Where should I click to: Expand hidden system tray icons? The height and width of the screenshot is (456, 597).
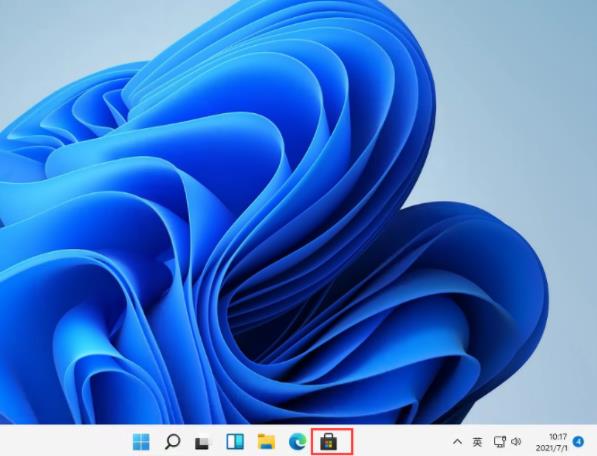click(457, 442)
